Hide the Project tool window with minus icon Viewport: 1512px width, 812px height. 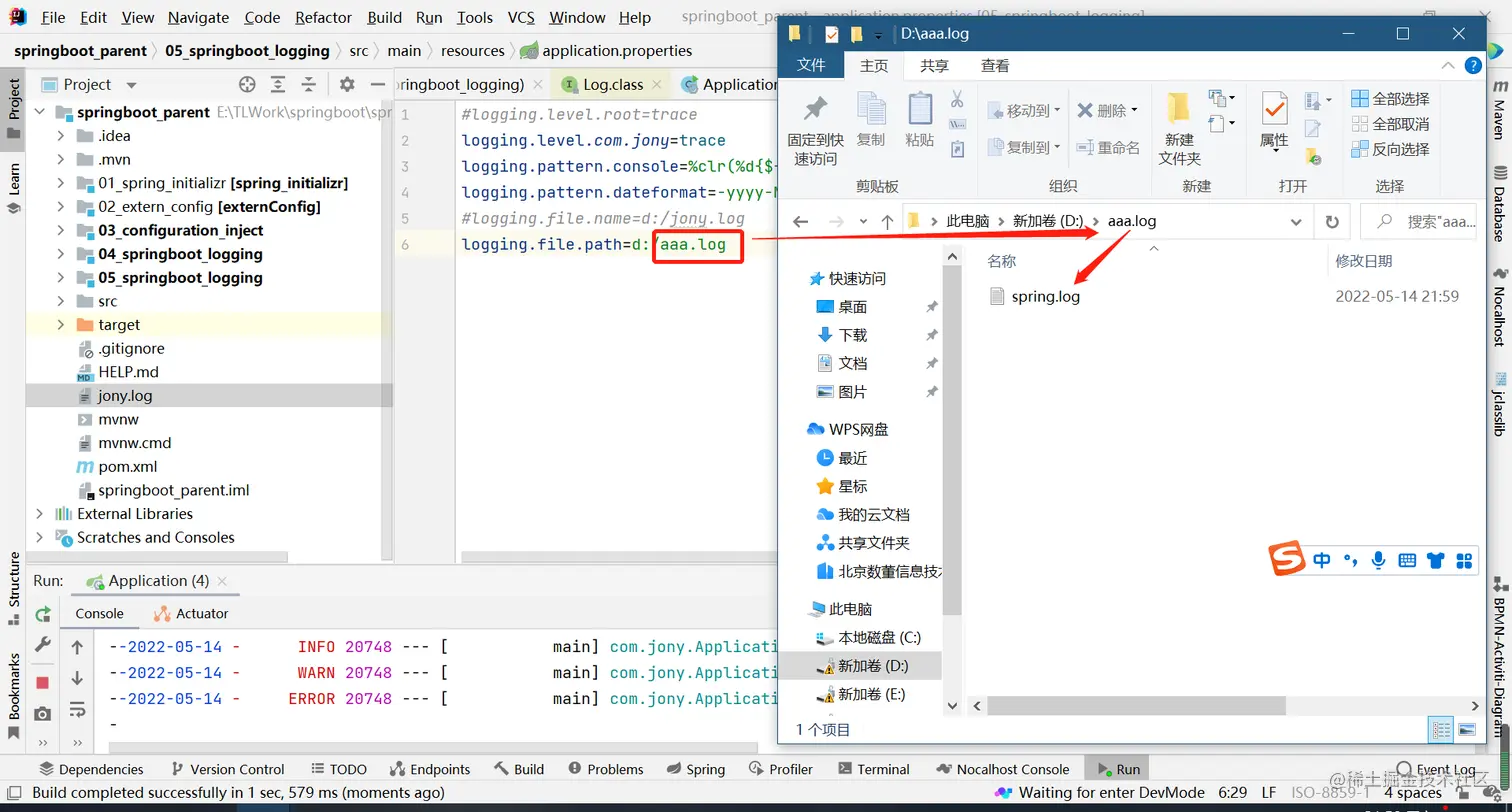[x=377, y=85]
